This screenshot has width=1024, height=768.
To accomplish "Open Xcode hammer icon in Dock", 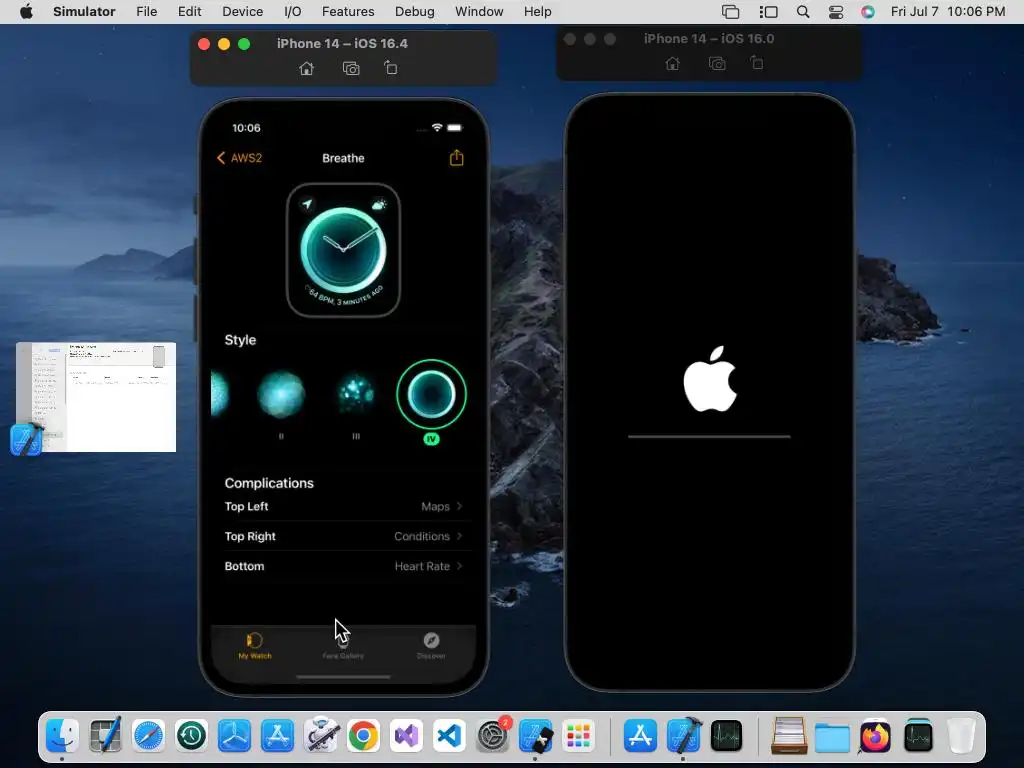I will click(x=684, y=736).
